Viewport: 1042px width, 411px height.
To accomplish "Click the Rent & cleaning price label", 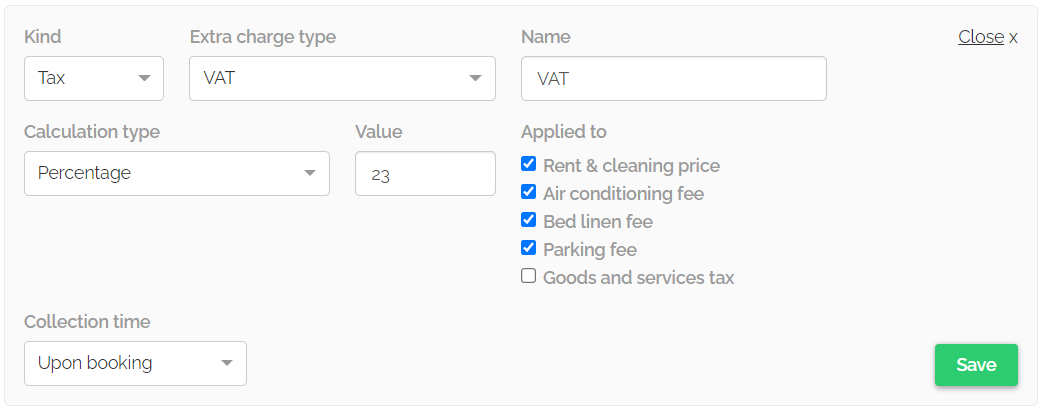I will (631, 166).
